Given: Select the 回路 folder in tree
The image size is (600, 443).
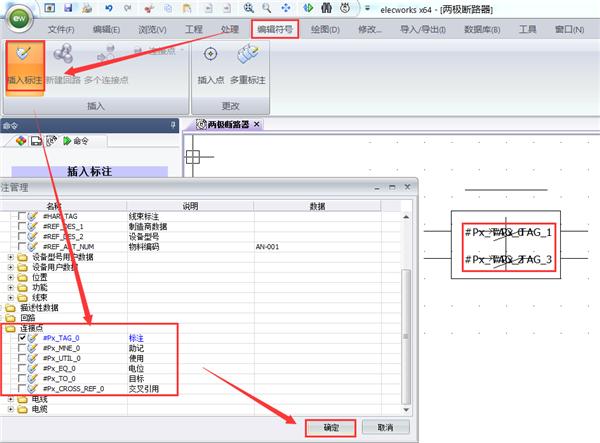Looking at the screenshot, I should [28, 318].
